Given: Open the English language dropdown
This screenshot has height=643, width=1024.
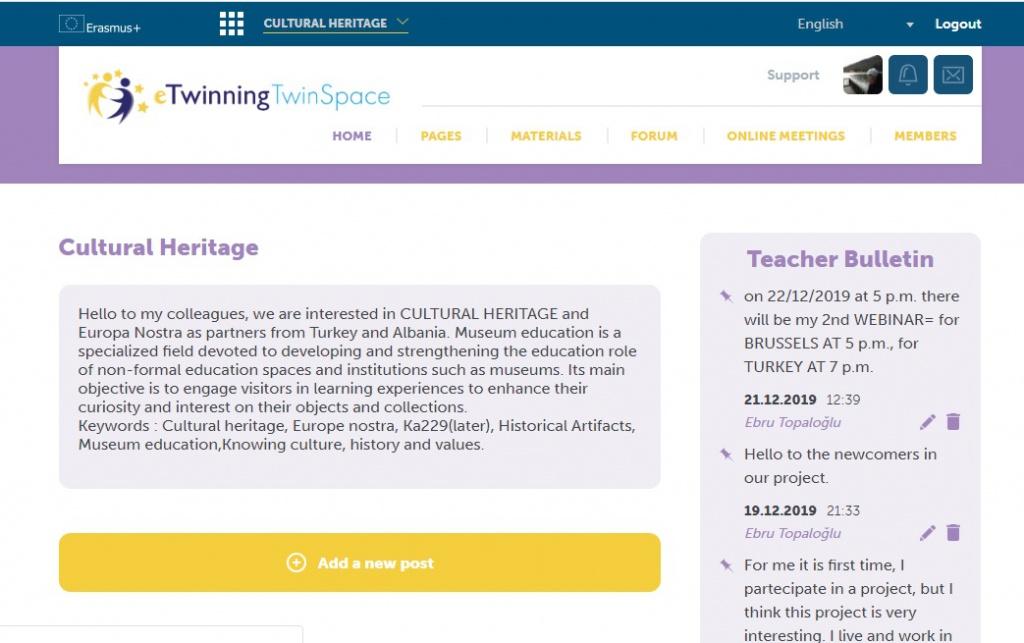Looking at the screenshot, I should tap(855, 24).
